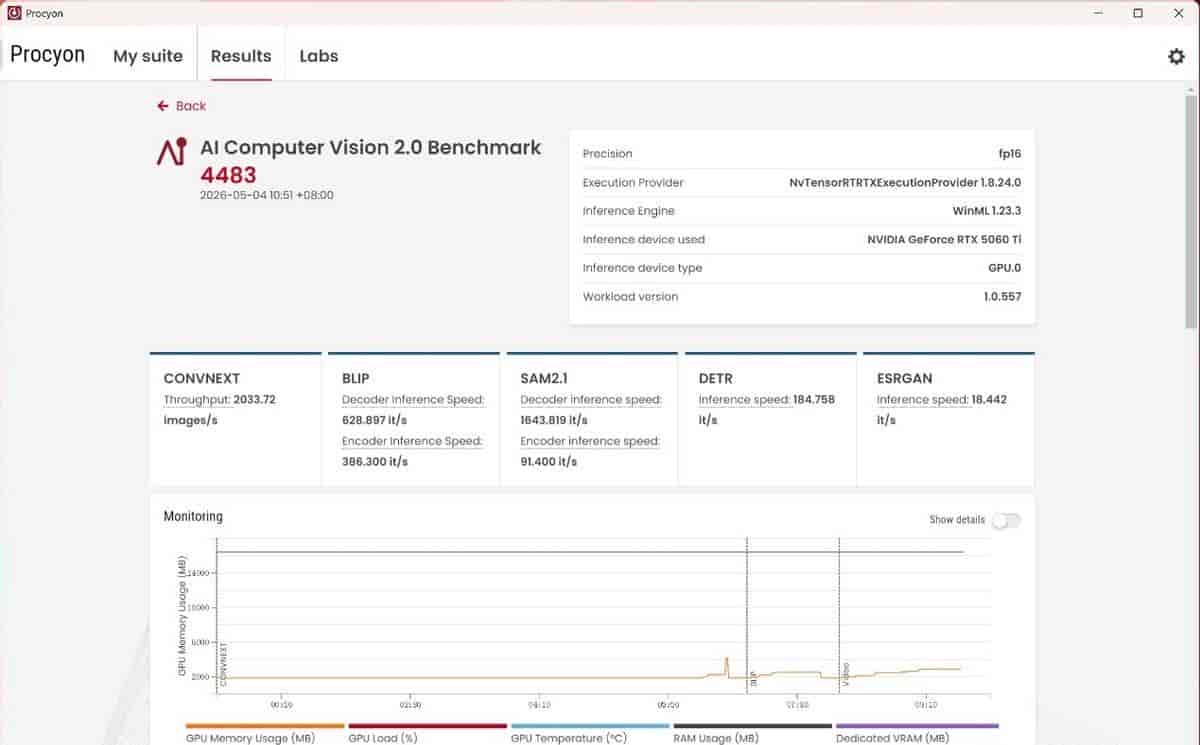Click the CONVNEXT marker in chart
The image size is (1200, 745).
(x=223, y=663)
